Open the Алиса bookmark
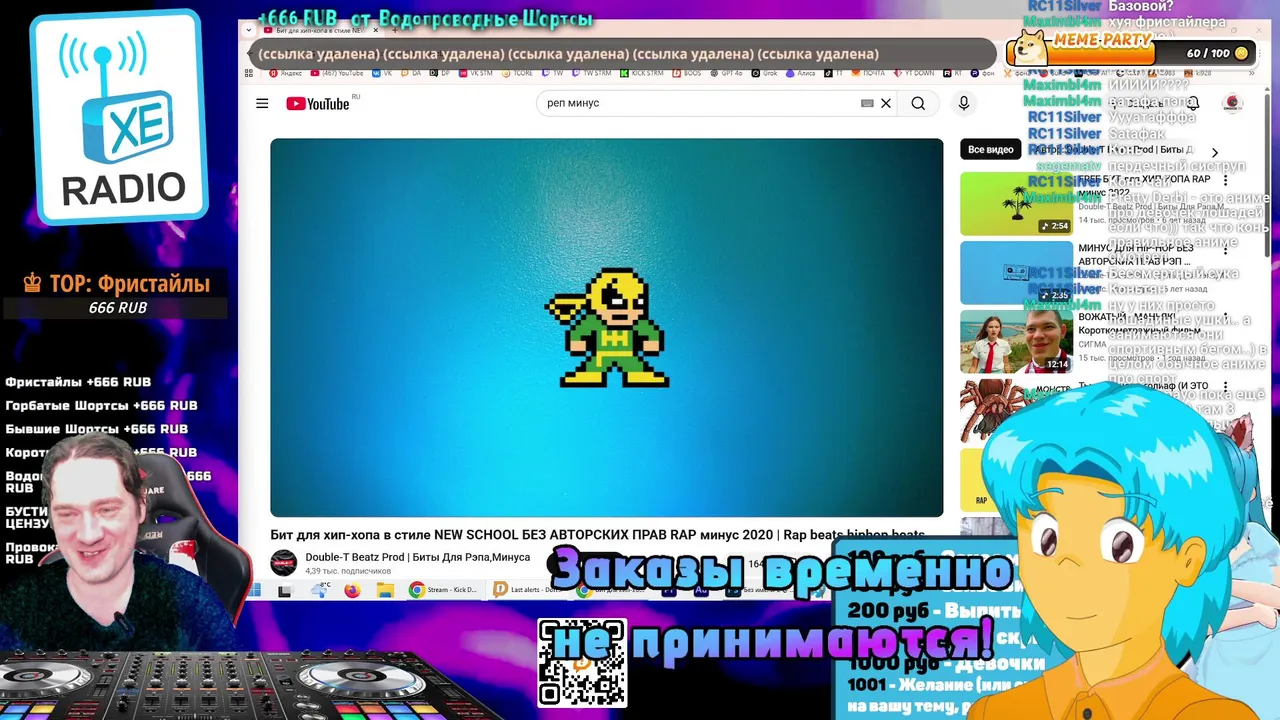This screenshot has width=1280, height=720. [x=800, y=73]
